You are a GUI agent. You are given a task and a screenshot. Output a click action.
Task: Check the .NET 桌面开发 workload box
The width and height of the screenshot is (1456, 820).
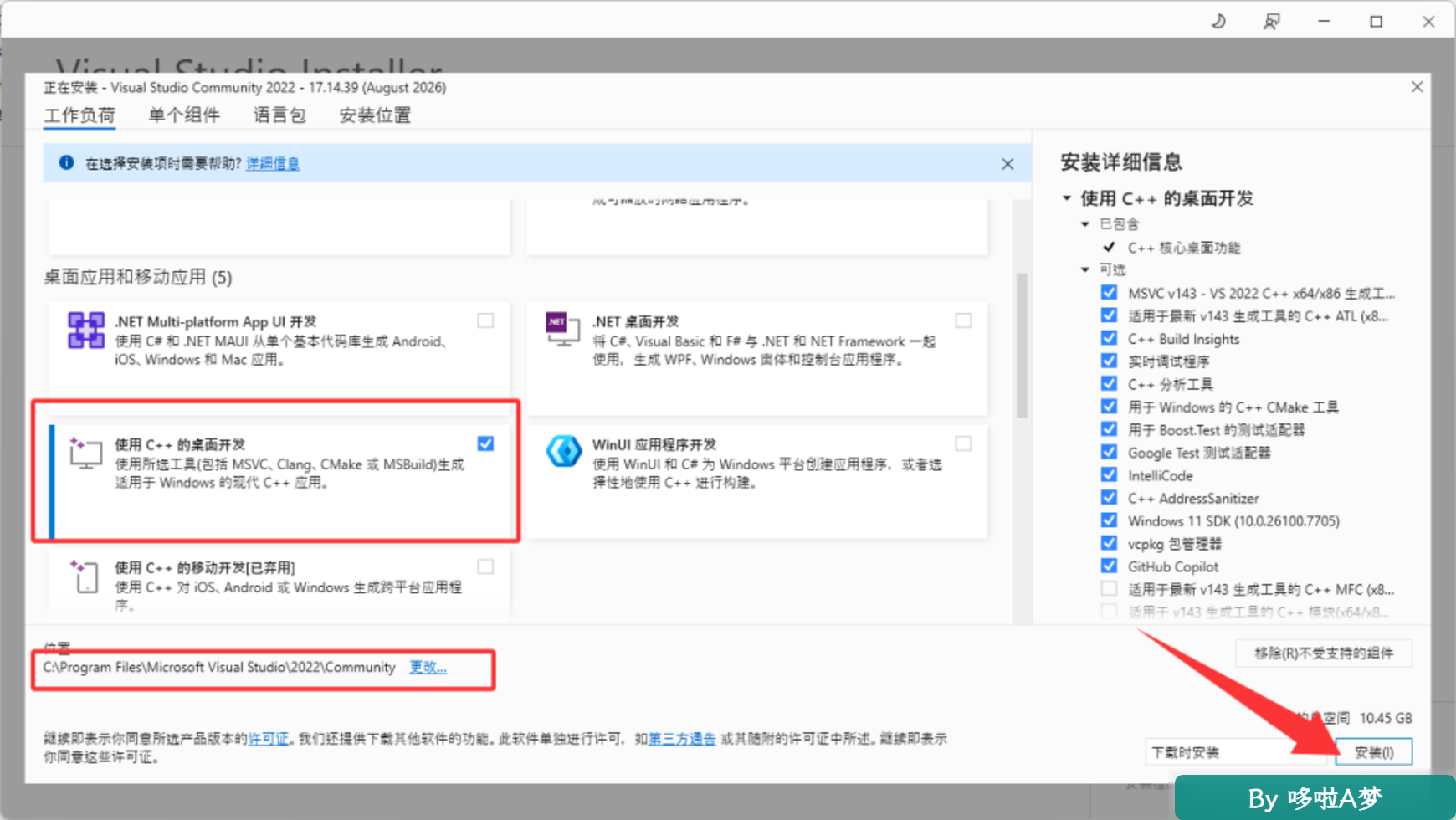coord(963,320)
